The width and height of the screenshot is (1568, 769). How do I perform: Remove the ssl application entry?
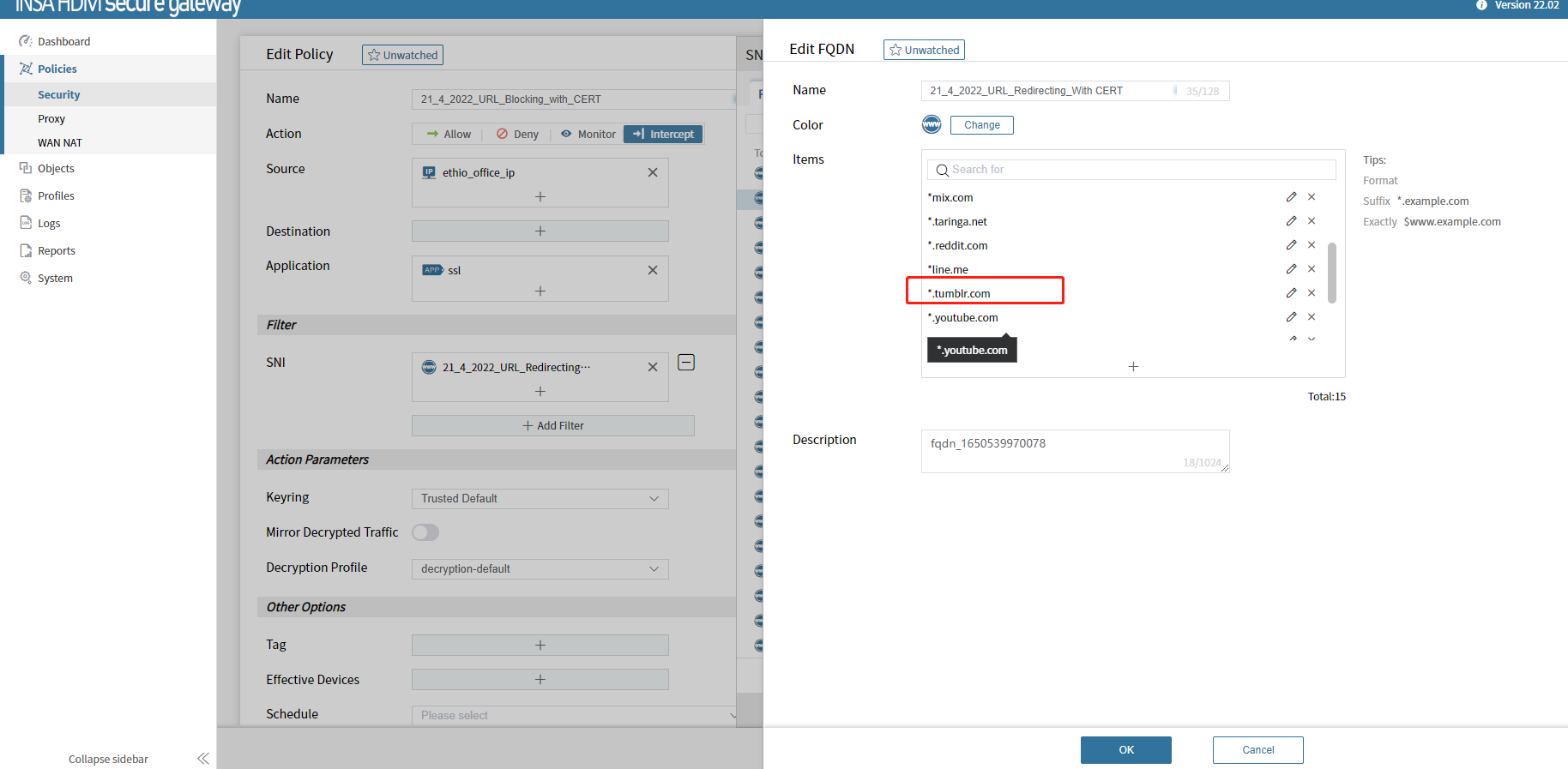click(653, 270)
